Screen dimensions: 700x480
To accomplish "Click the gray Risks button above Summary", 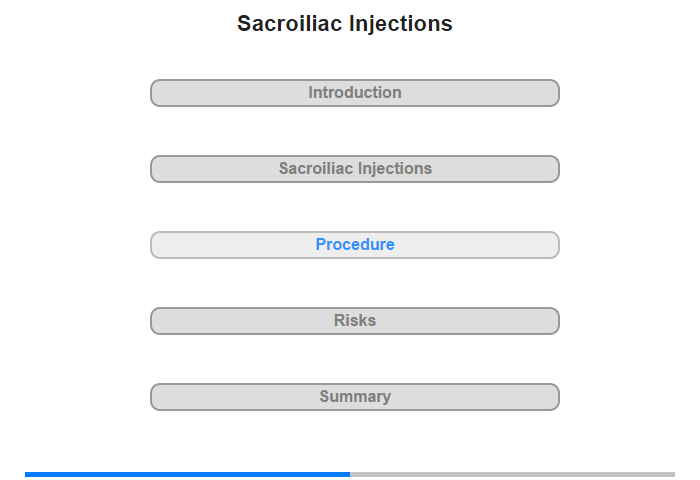I will tap(354, 321).
